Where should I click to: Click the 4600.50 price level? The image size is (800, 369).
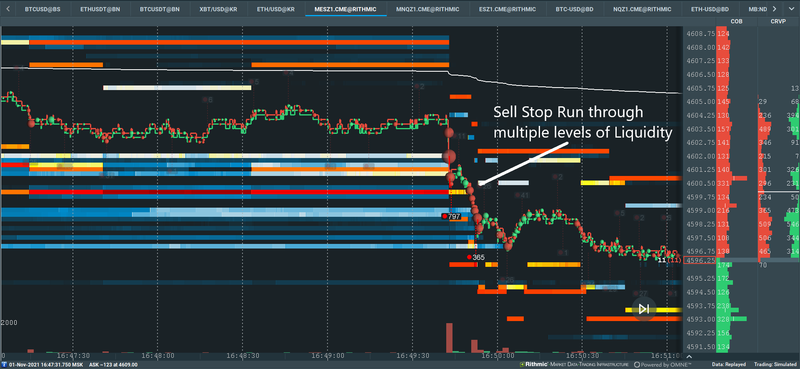pyautogui.click(x=701, y=183)
